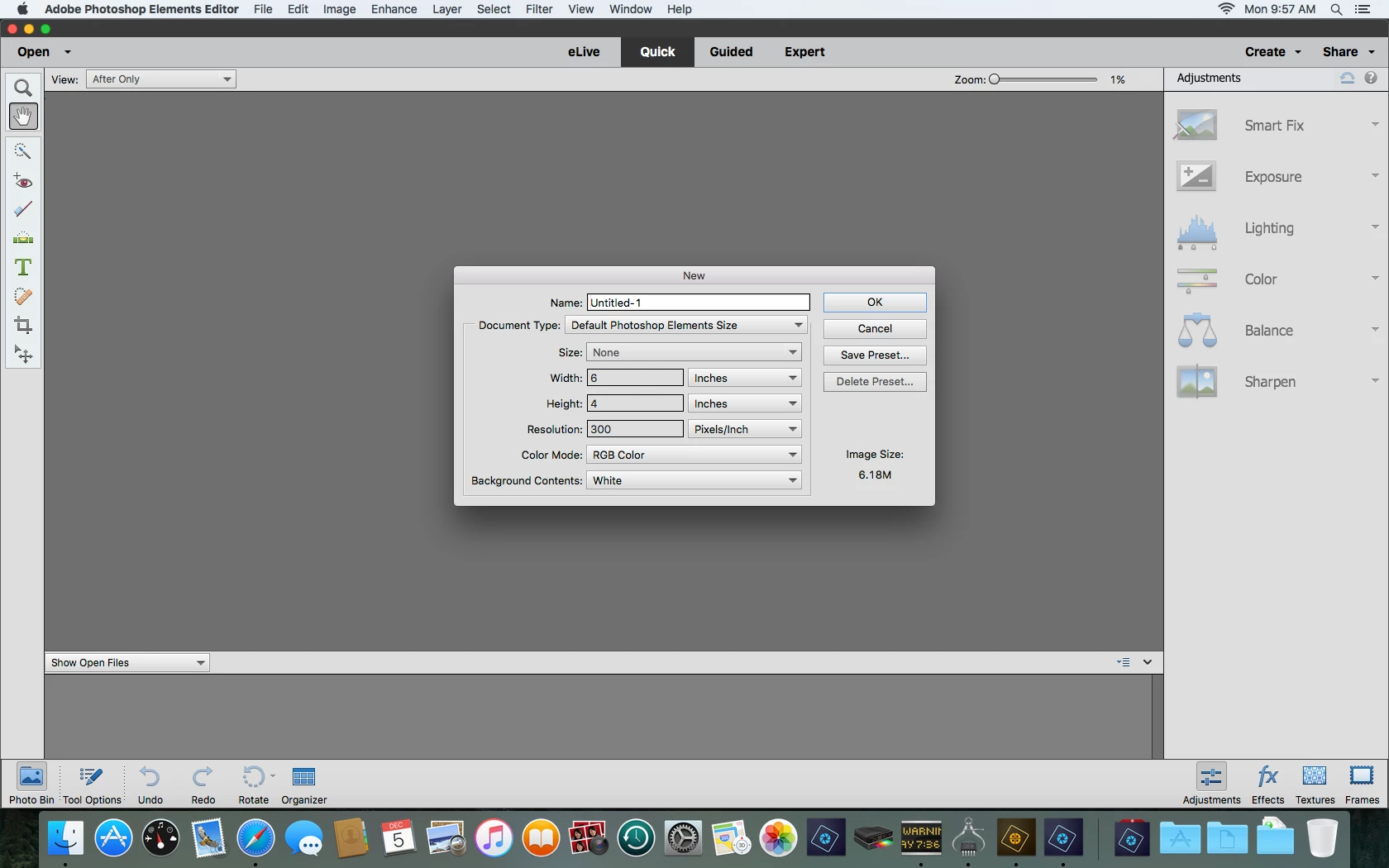Click the Sharpen adjustment icon
The height and width of the screenshot is (868, 1389).
click(1196, 382)
